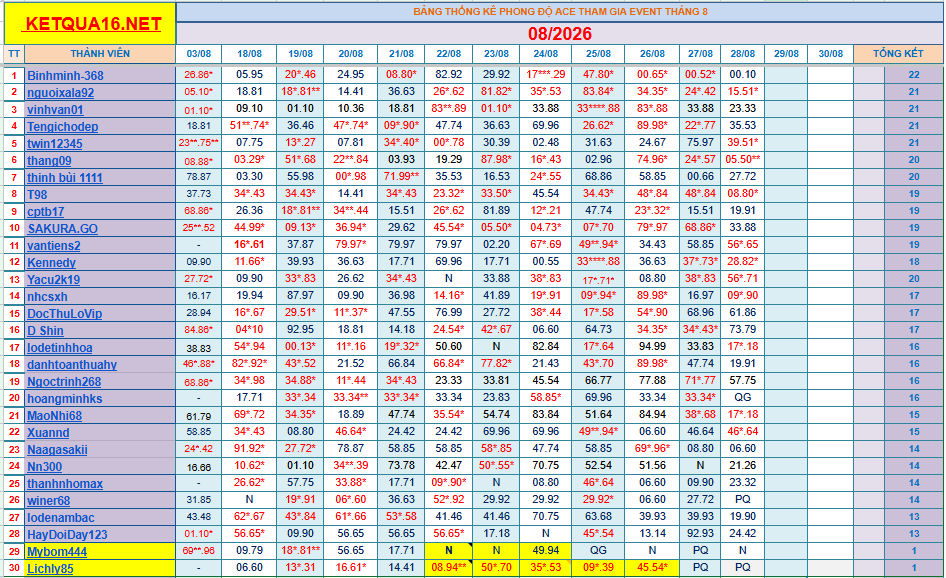Open member link Kennedy
946x578 pixels.
pos(51,262)
